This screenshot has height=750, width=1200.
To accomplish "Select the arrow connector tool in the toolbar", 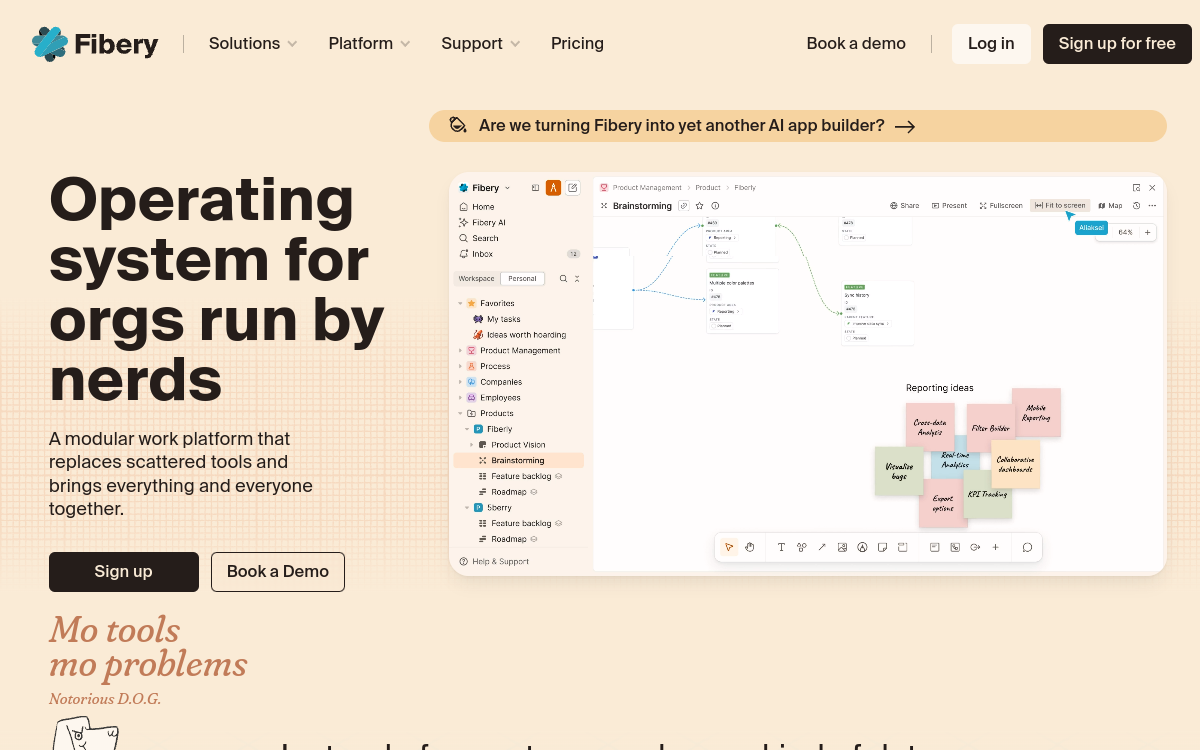I will pyautogui.click(x=822, y=547).
